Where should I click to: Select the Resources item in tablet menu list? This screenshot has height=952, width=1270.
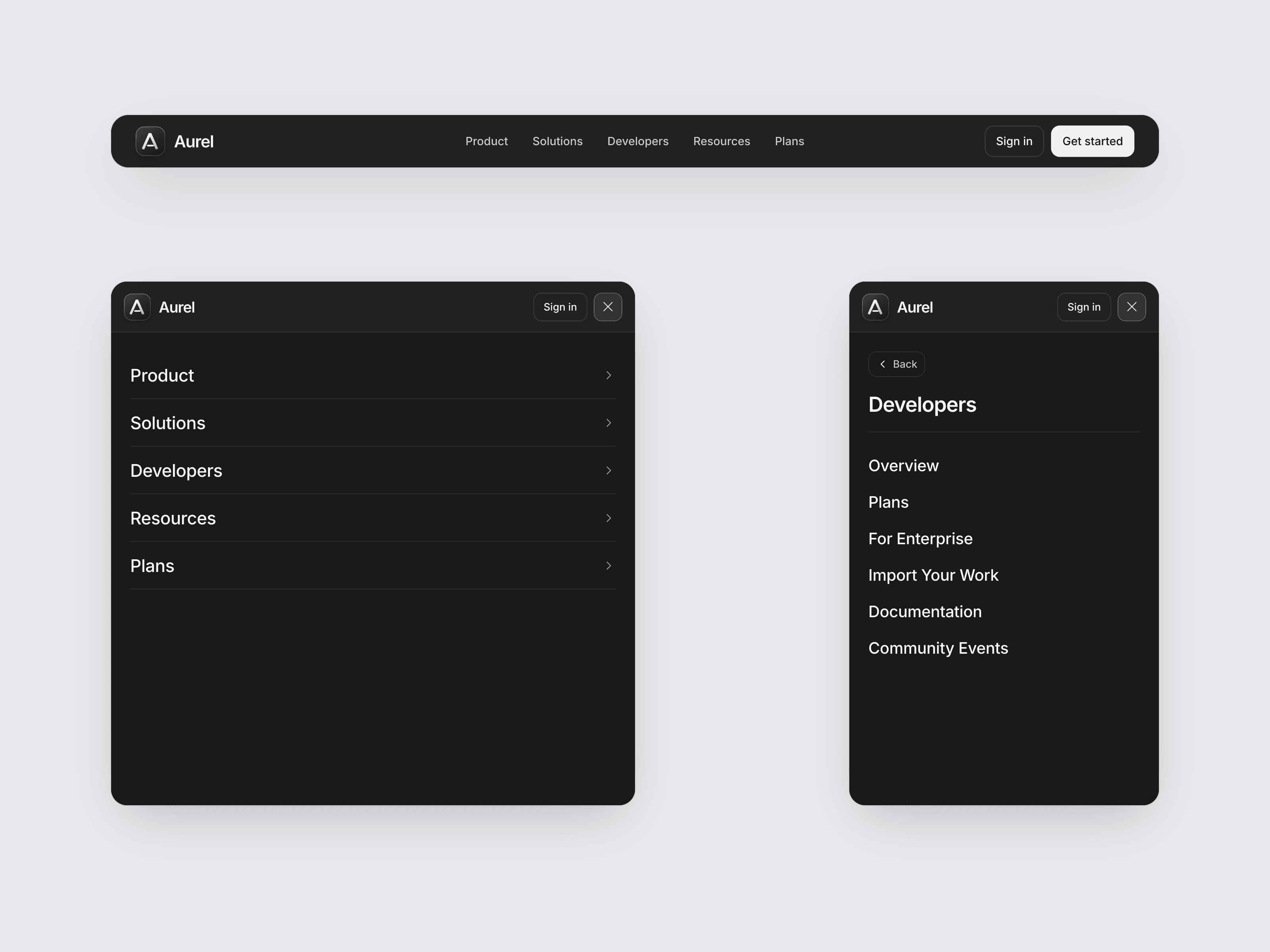coord(373,518)
